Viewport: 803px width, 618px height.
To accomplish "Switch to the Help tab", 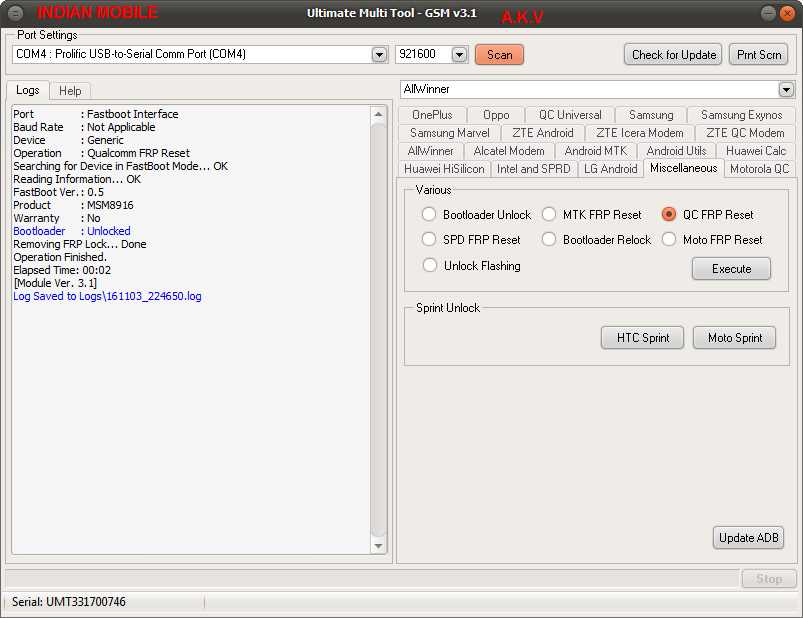I will point(69,90).
